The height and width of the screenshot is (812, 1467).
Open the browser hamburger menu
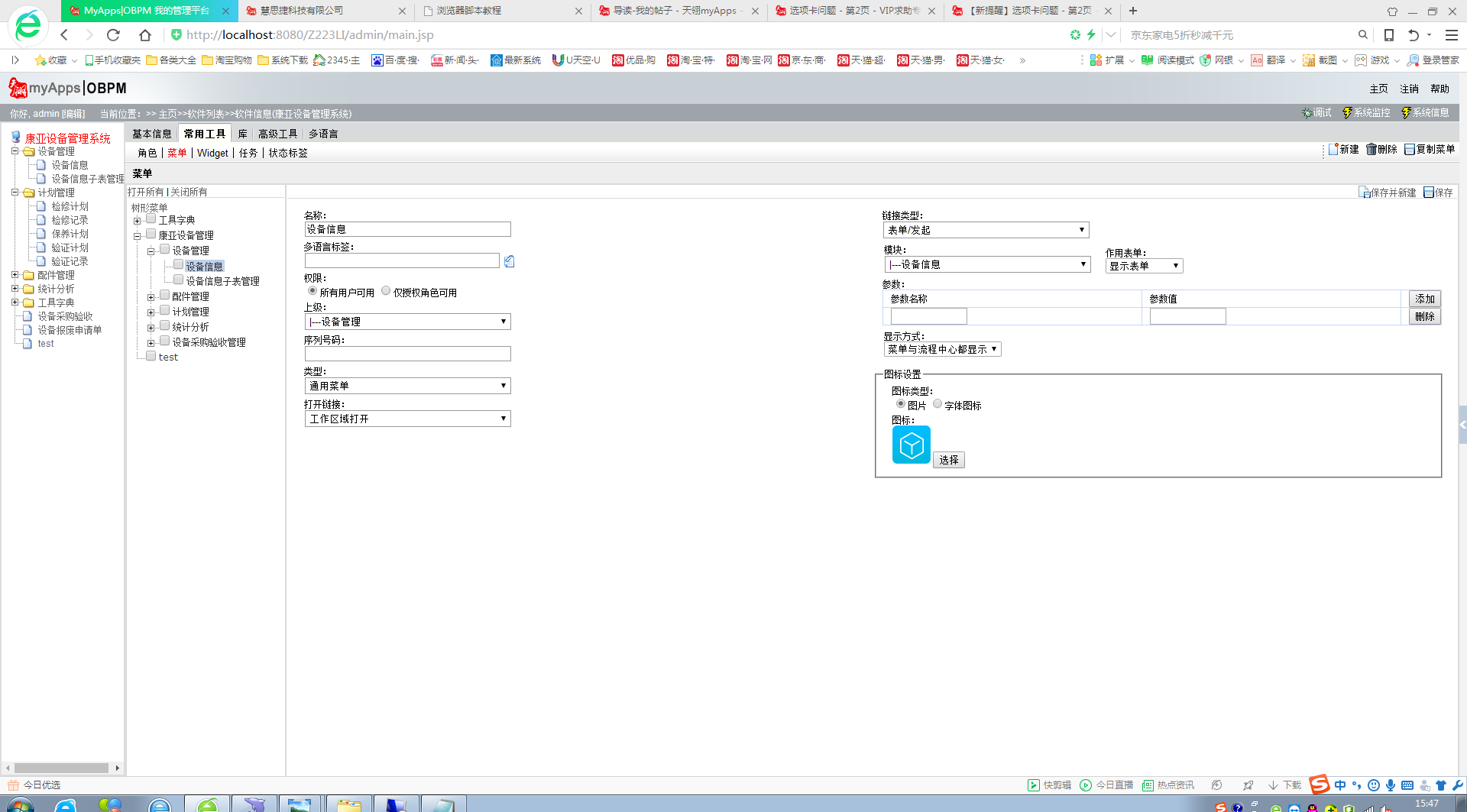[x=1452, y=34]
